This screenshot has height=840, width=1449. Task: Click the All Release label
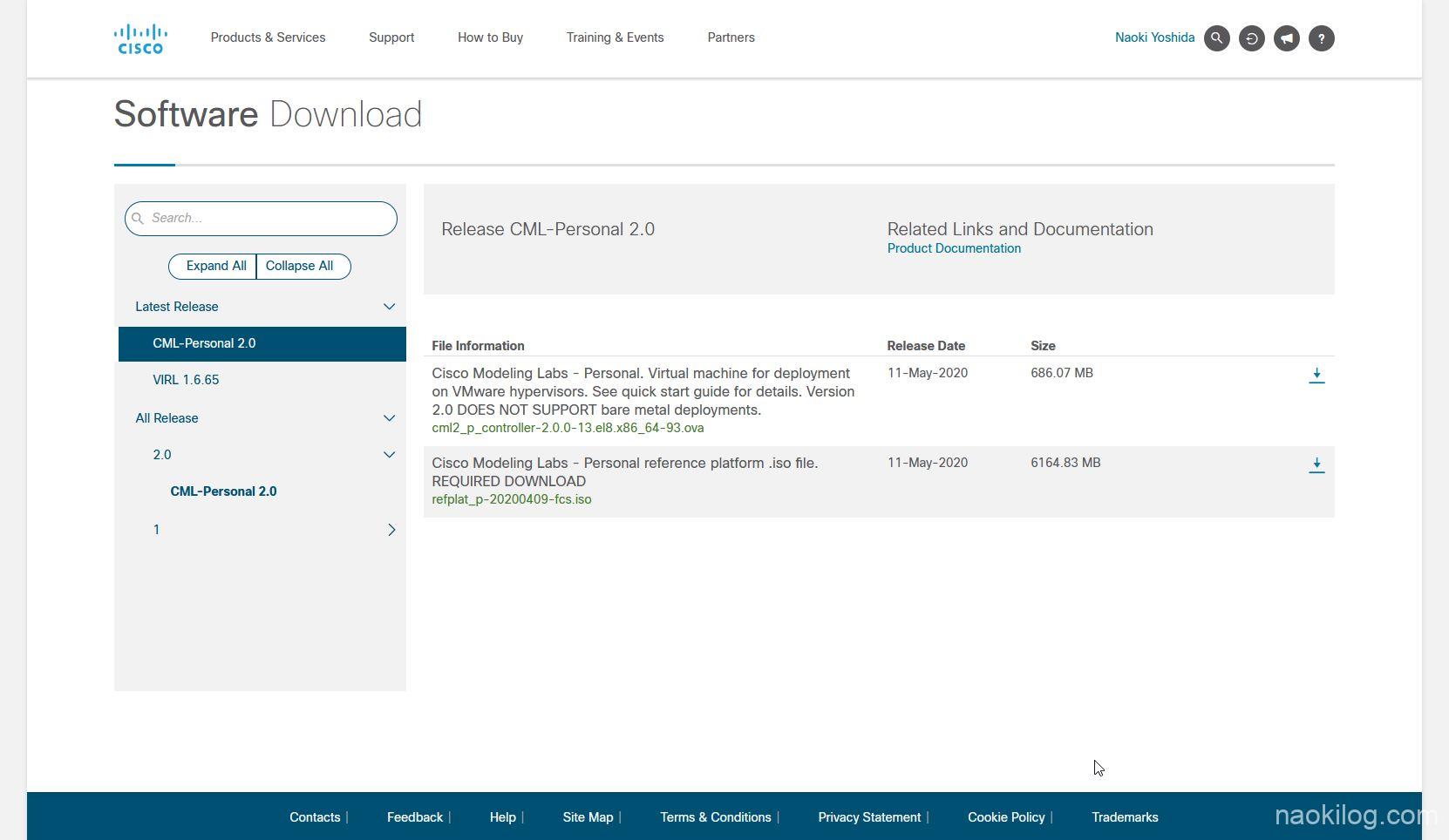(167, 418)
